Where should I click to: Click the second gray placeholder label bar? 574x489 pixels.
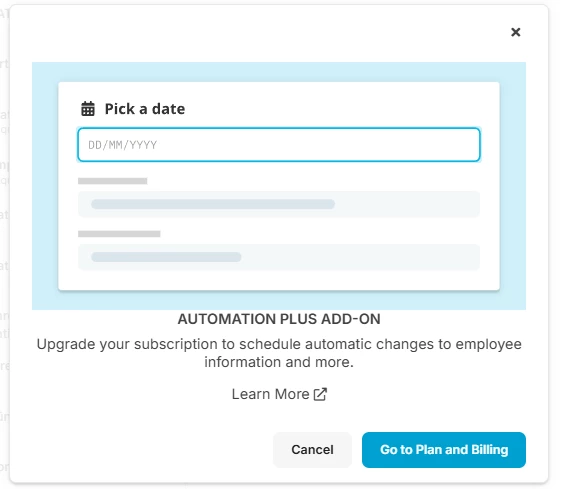click(119, 234)
